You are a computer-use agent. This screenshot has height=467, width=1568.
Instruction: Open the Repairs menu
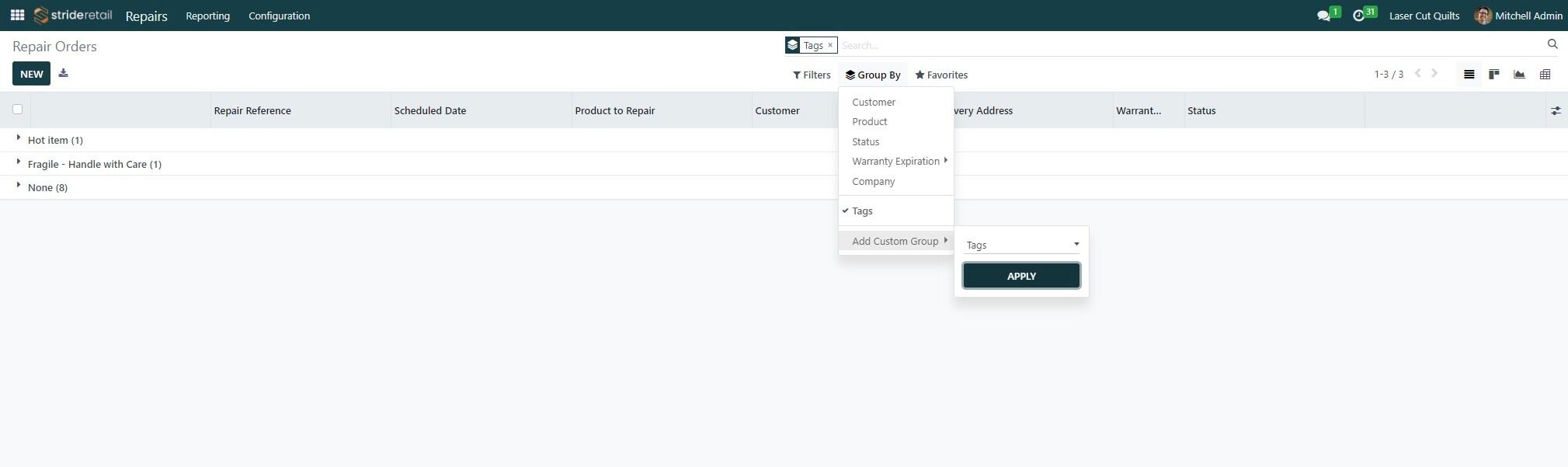point(146,16)
